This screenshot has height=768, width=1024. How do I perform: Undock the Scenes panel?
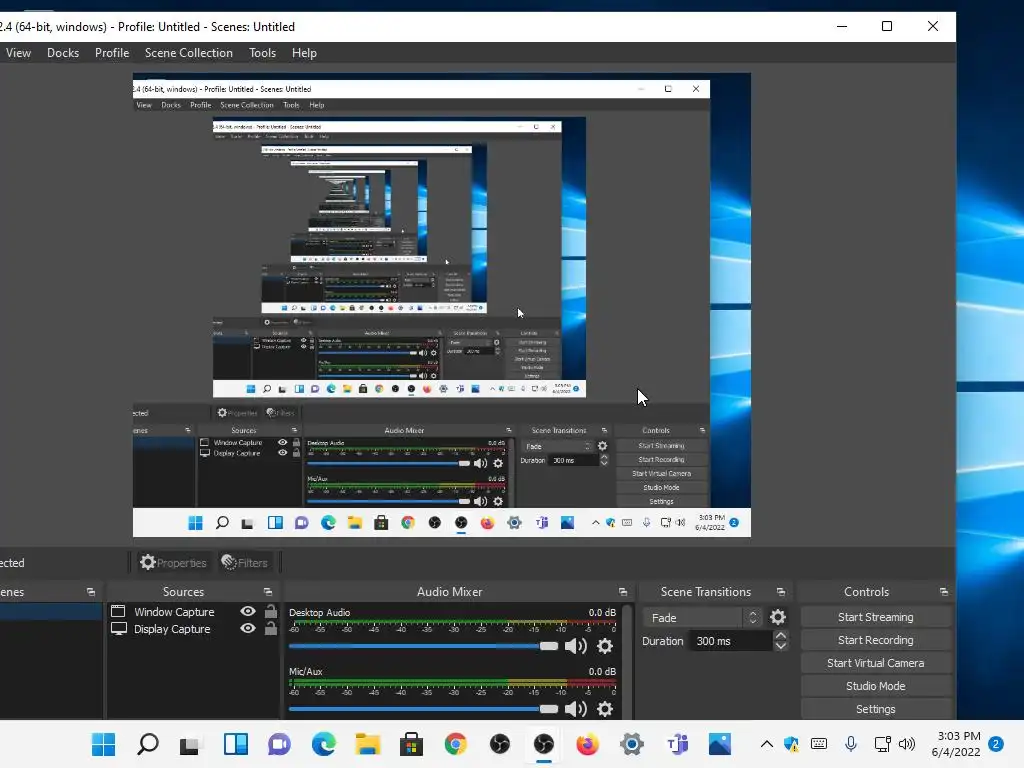(x=91, y=592)
